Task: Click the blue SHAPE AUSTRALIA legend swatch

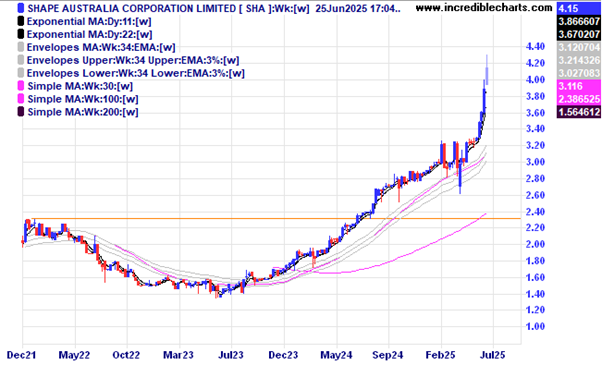Action: pyautogui.click(x=21, y=8)
